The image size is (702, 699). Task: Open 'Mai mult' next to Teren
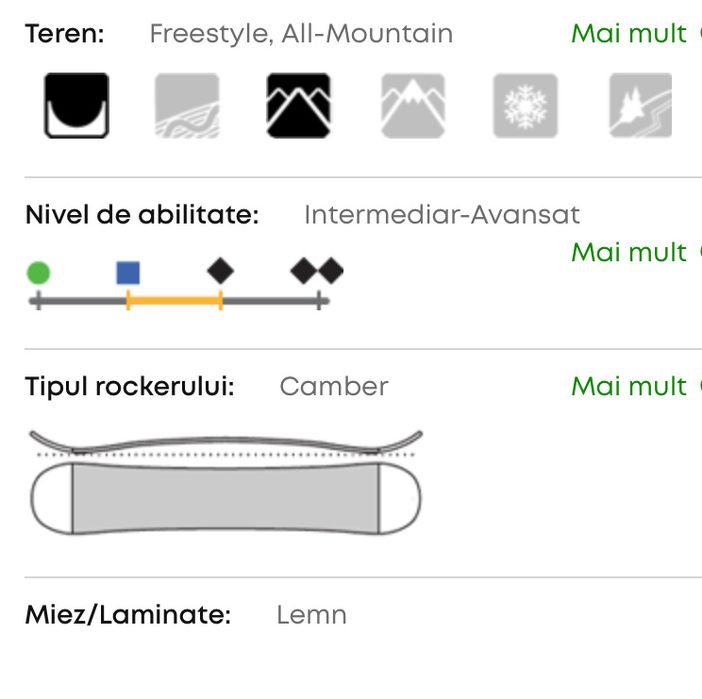point(629,34)
